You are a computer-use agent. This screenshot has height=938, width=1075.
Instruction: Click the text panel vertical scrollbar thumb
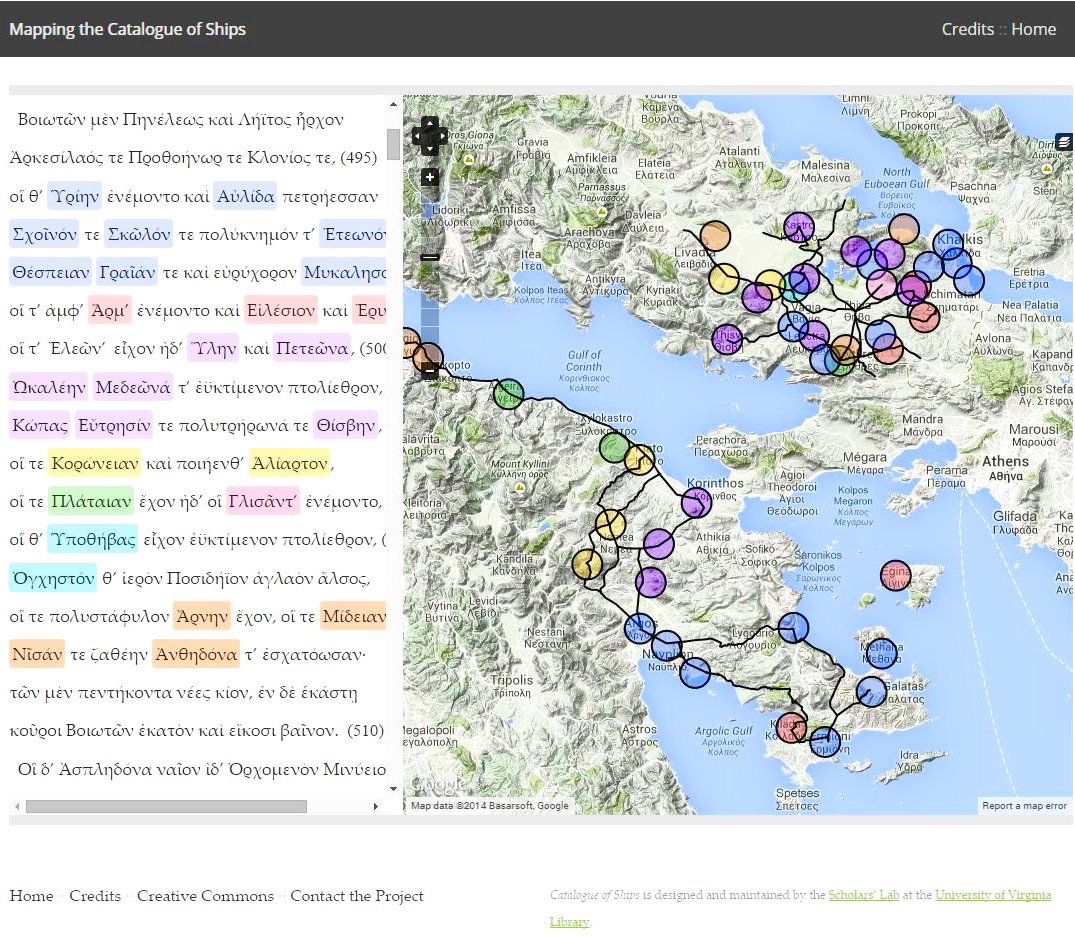(394, 145)
